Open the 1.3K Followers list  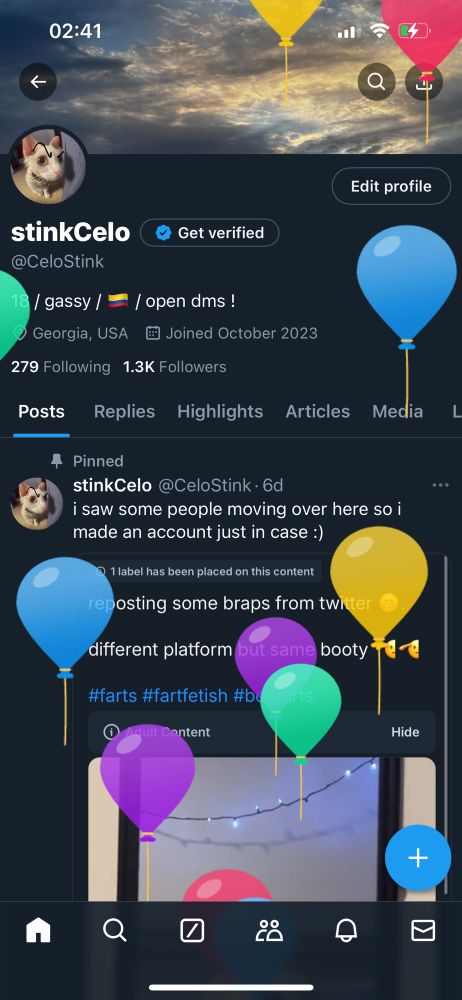[x=175, y=367]
